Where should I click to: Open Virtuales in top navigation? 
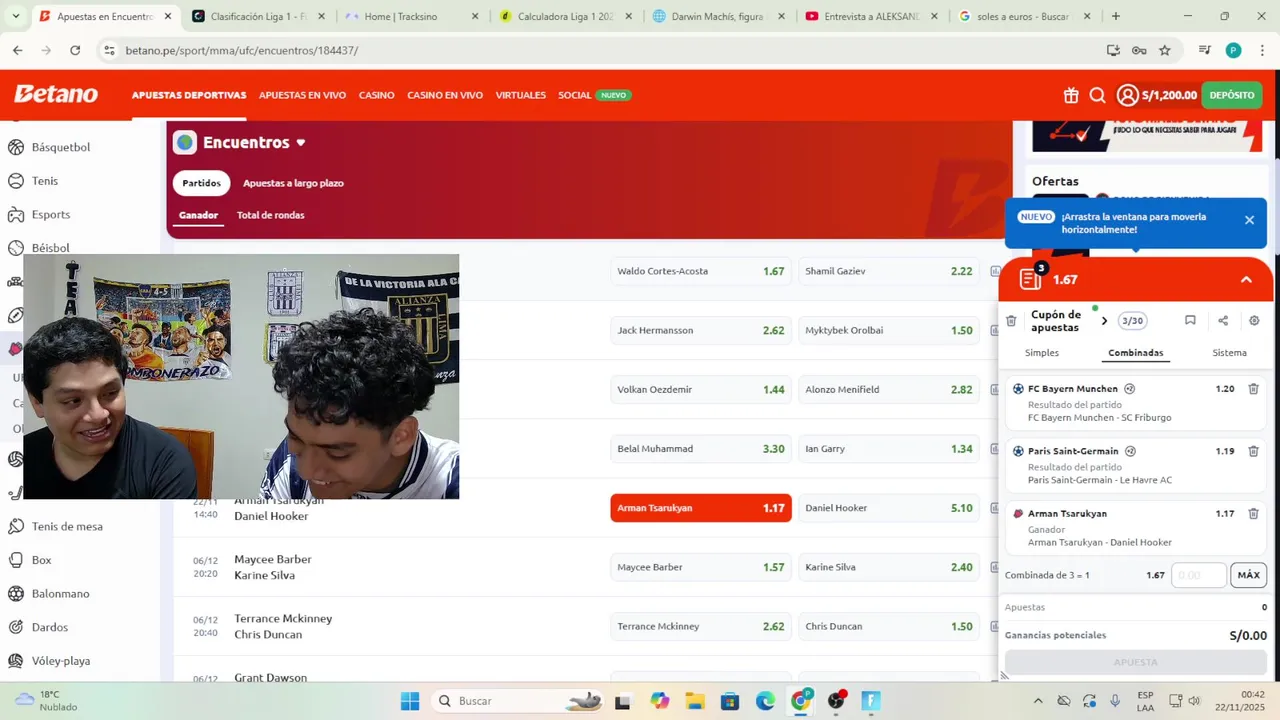click(x=520, y=95)
